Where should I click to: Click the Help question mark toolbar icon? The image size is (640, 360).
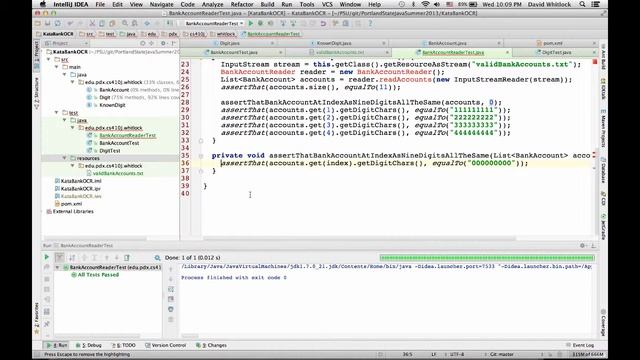(x=370, y=23)
